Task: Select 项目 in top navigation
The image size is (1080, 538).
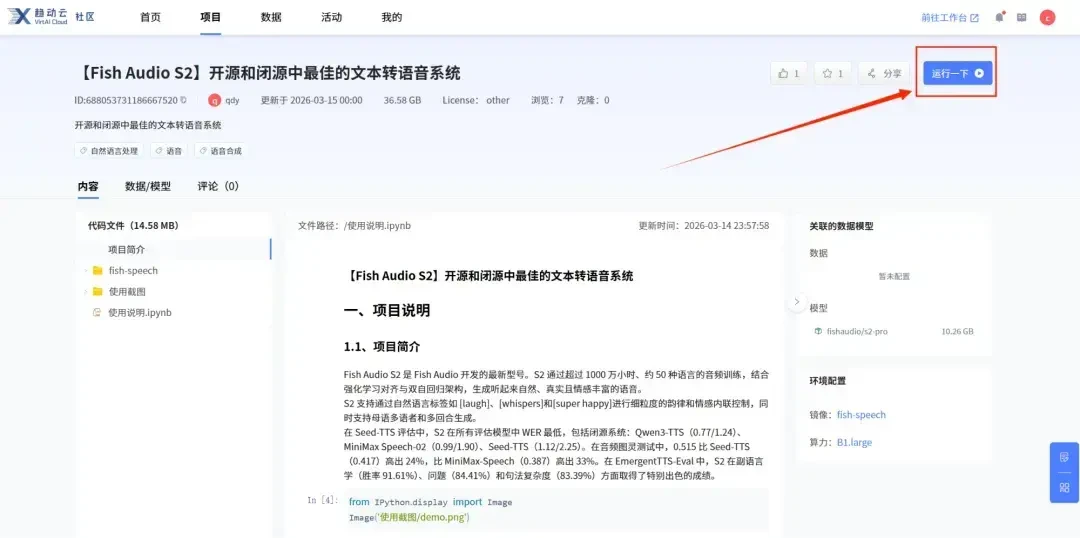Action: [211, 17]
